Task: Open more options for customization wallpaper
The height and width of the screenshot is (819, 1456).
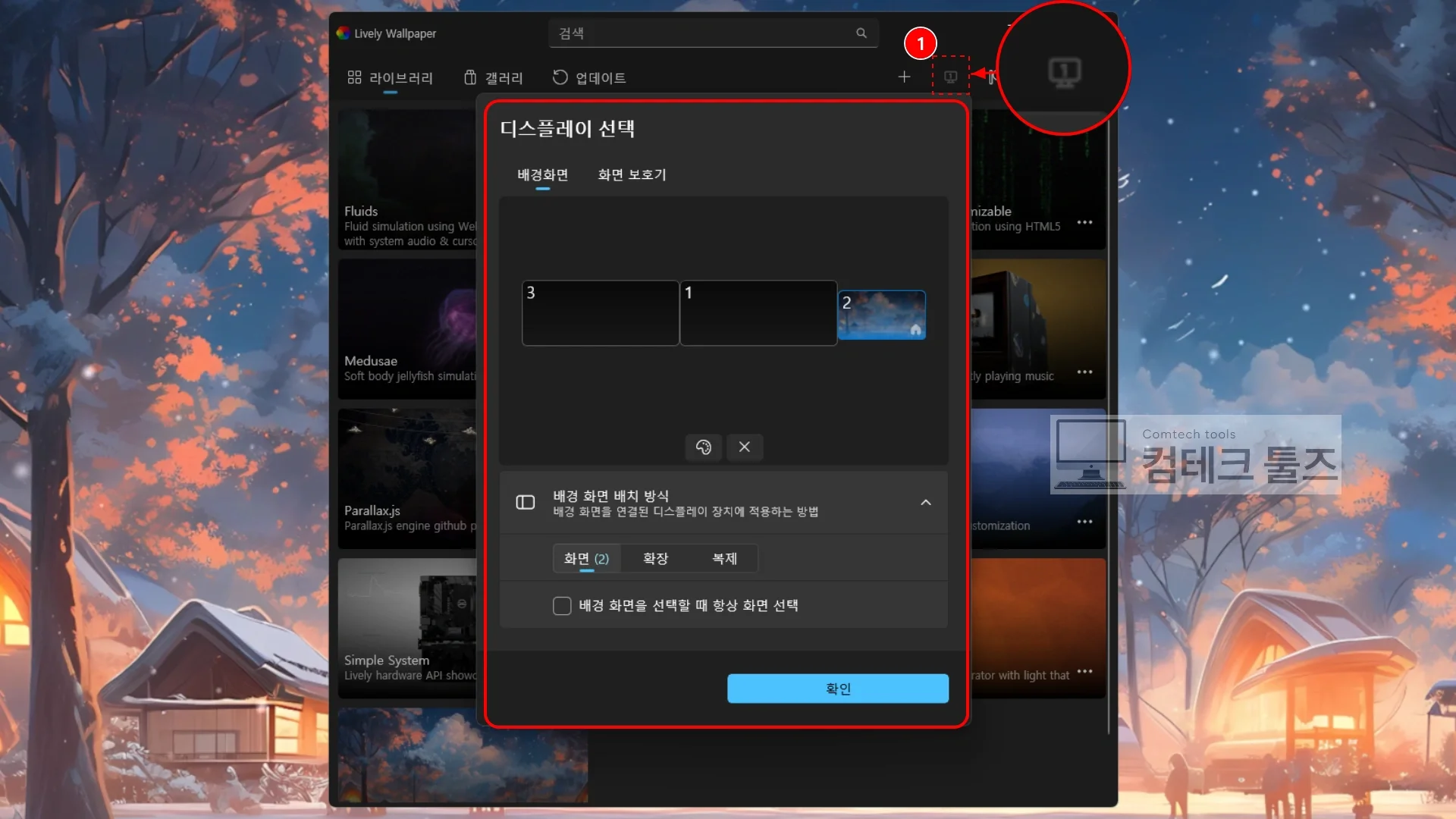Action: coord(1084,521)
